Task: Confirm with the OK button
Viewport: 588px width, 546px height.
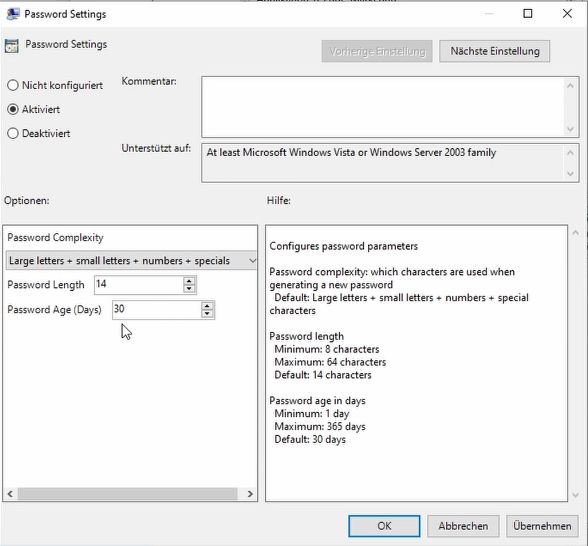Action: (384, 526)
